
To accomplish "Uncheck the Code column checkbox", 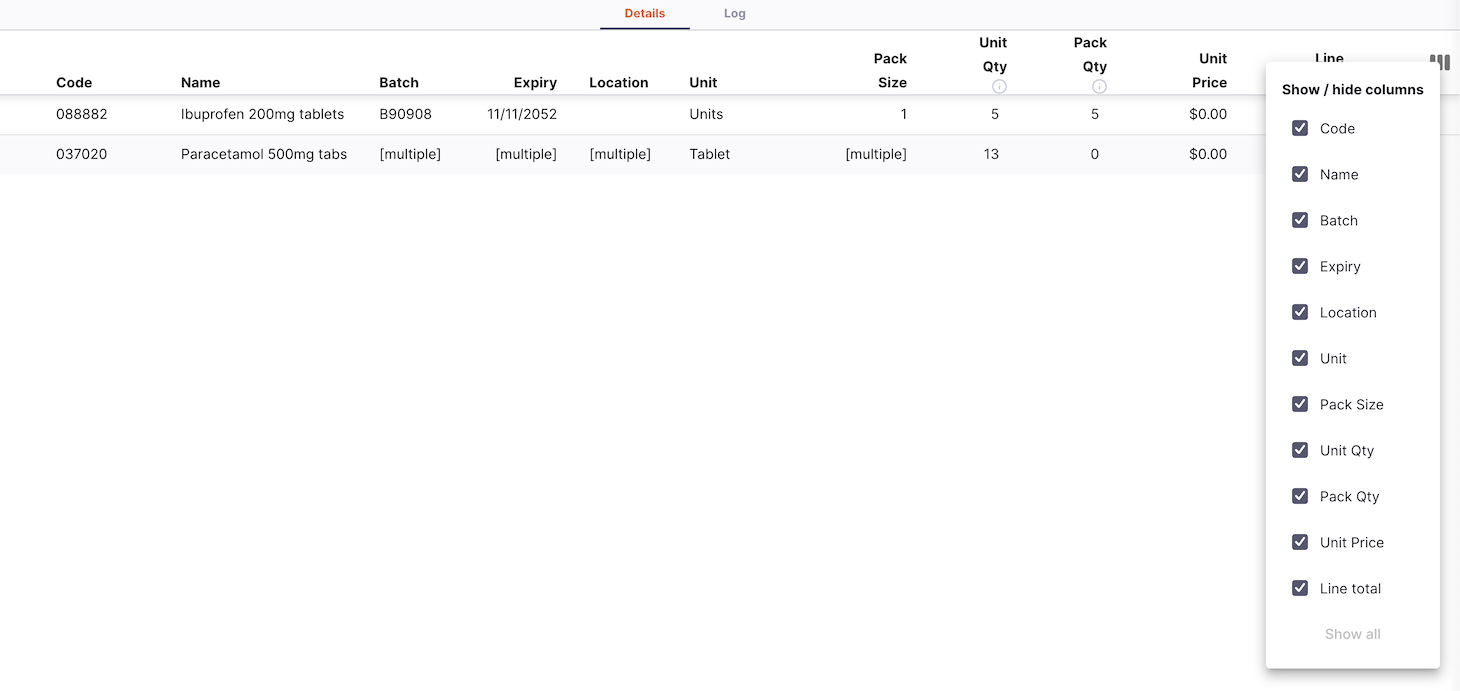I will pyautogui.click(x=1300, y=128).
